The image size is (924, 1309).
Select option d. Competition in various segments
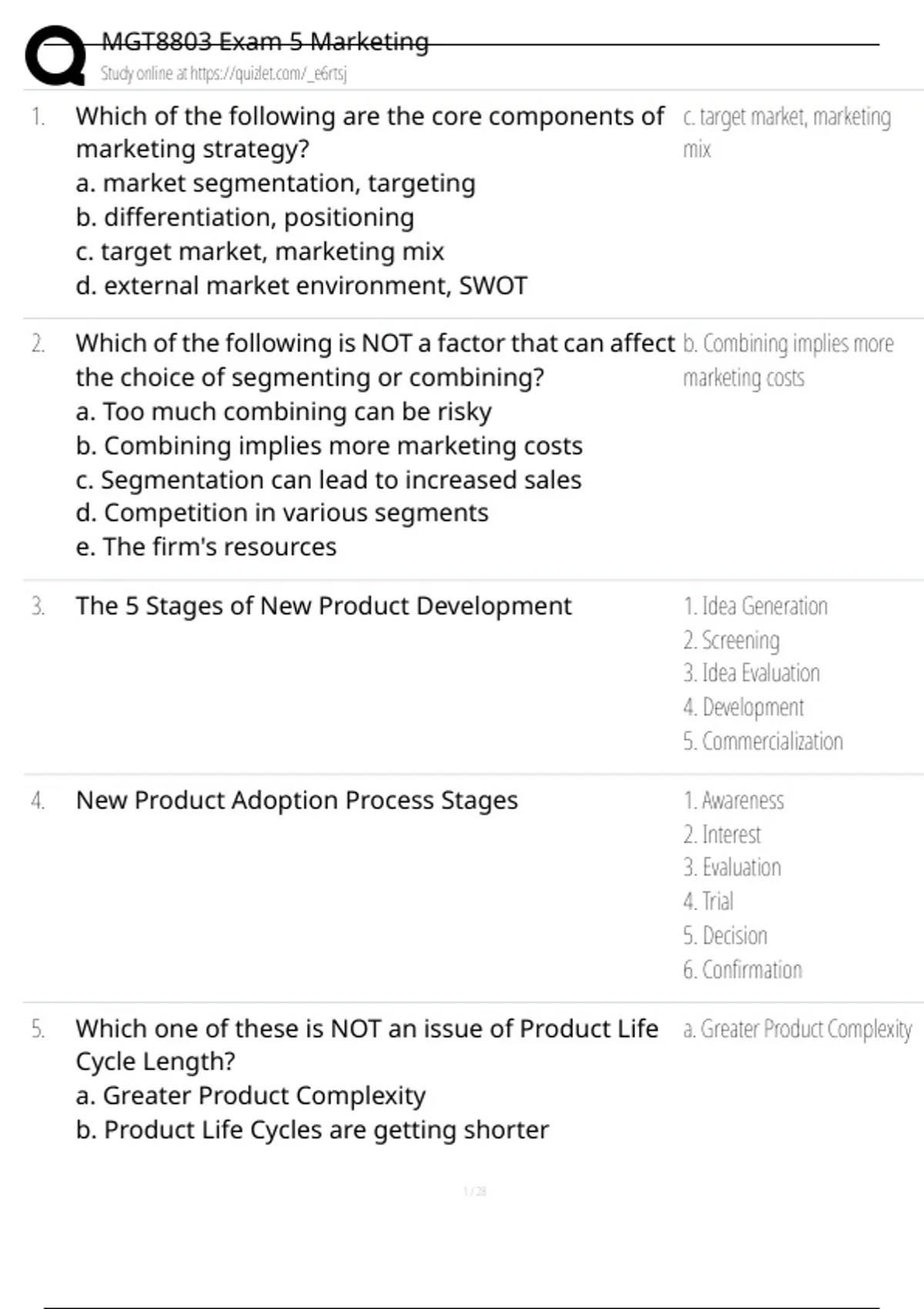click(282, 513)
